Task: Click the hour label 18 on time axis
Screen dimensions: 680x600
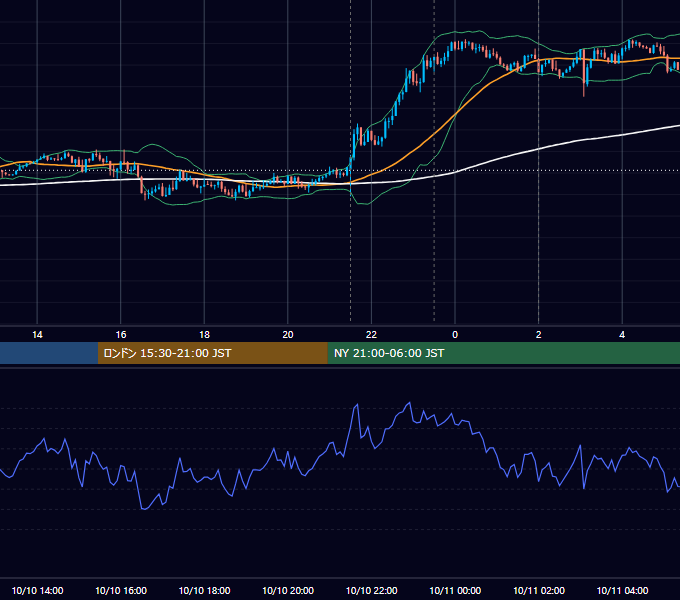Action: click(204, 335)
